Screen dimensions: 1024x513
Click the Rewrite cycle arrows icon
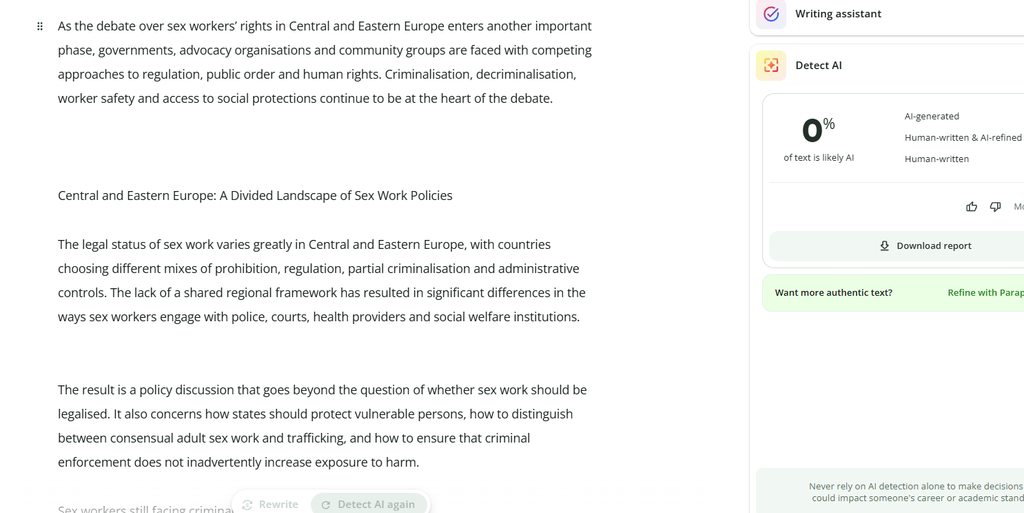click(x=248, y=505)
